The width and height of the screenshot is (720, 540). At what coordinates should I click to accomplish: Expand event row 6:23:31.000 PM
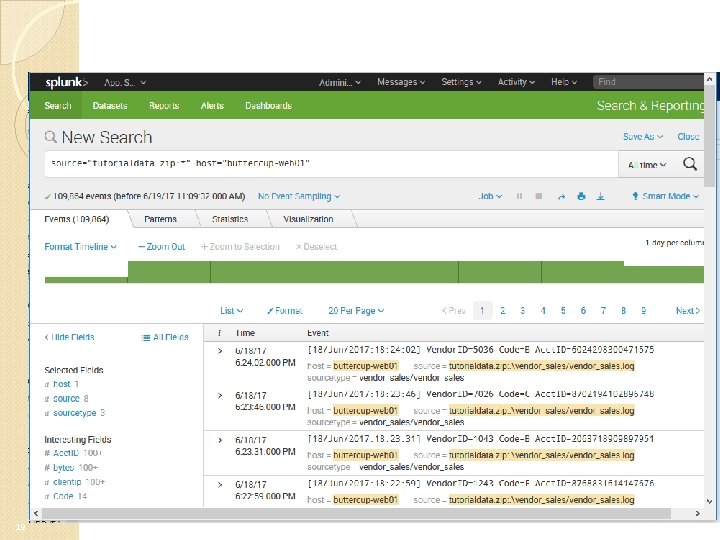[220, 440]
